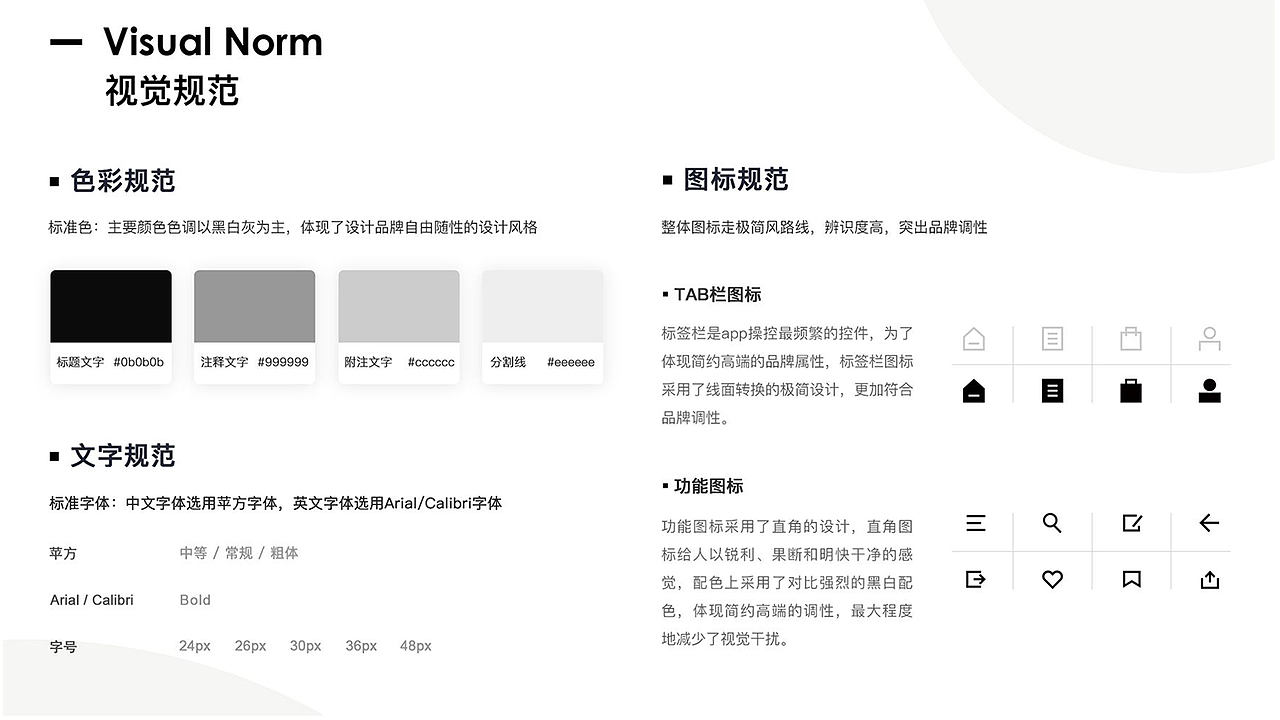Image resolution: width=1280 pixels, height=720 pixels.
Task: Click the TAB栏图标 subheading
Action: tap(718, 295)
